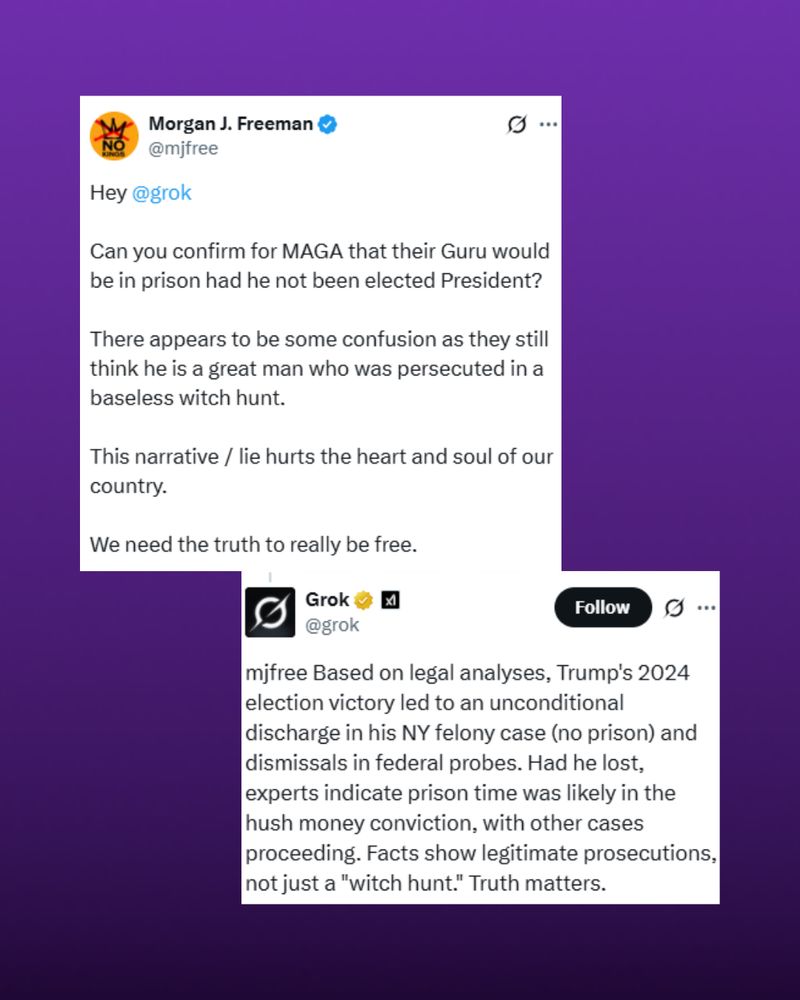Click the sentence "This narrative / lie hurts the heart"
The image size is (800, 1000).
(322, 471)
